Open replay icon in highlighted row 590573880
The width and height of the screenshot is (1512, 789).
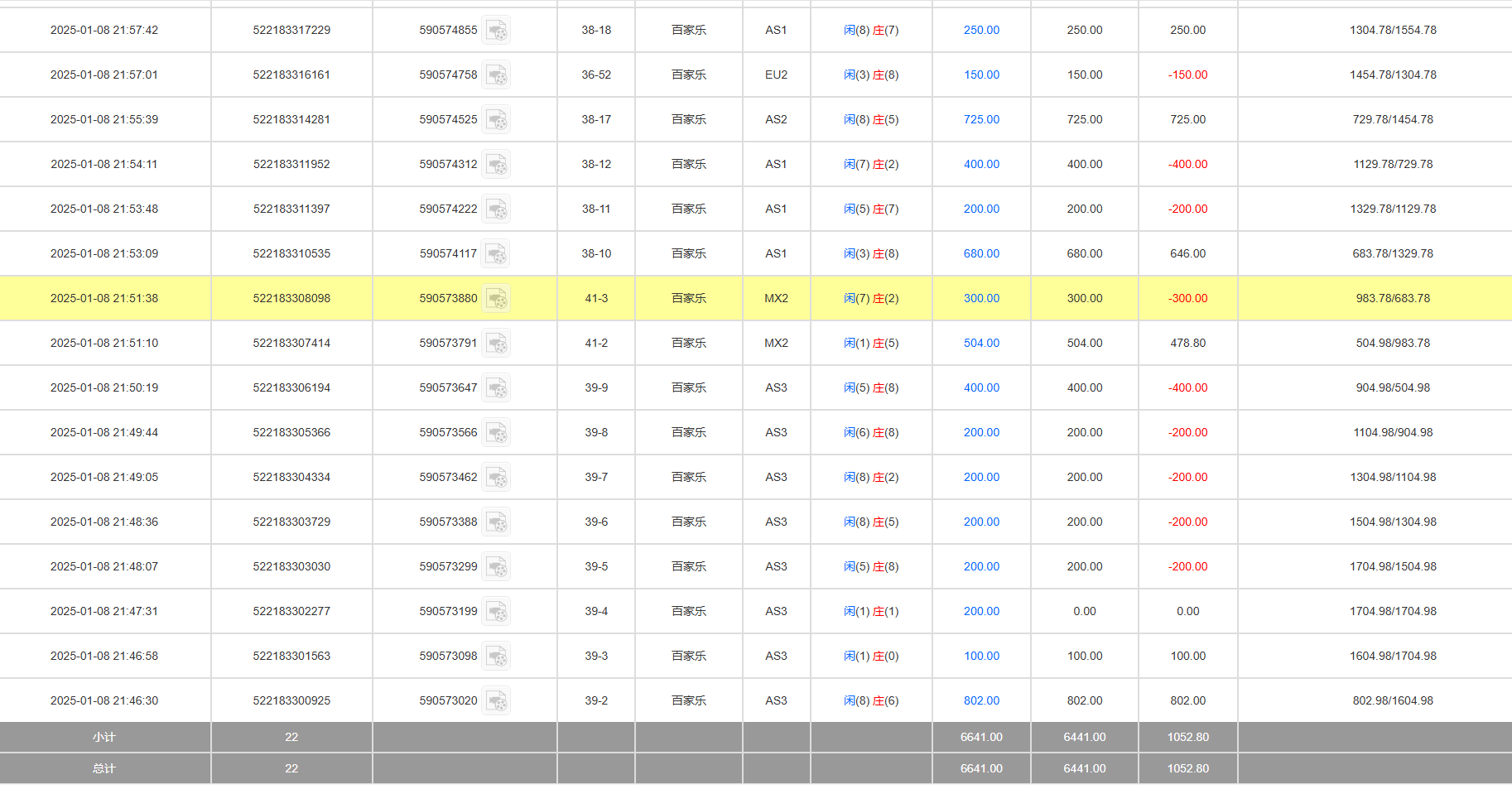[496, 299]
